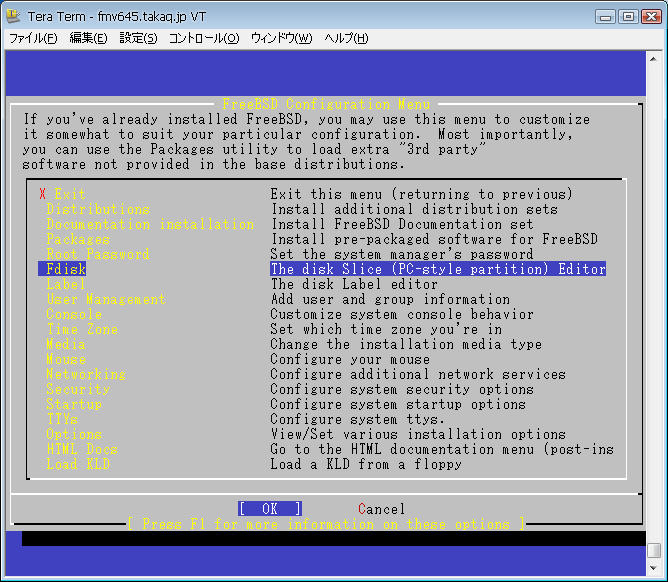The image size is (668, 582).
Task: Select the Media entry
Action: pyautogui.click(x=66, y=344)
